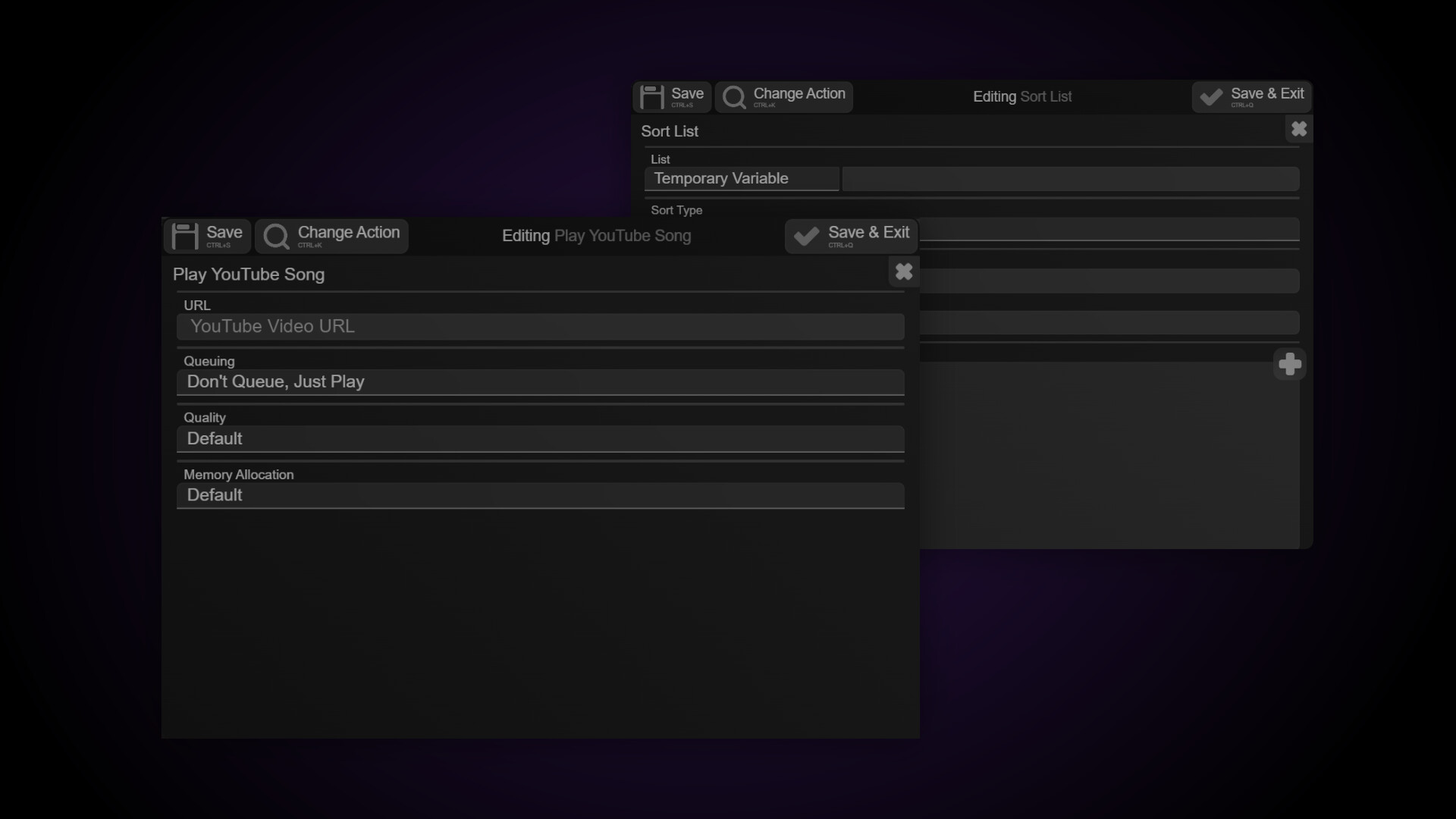Open the Queuing dropdown showing Don't Queue, Just Play

[540, 381]
